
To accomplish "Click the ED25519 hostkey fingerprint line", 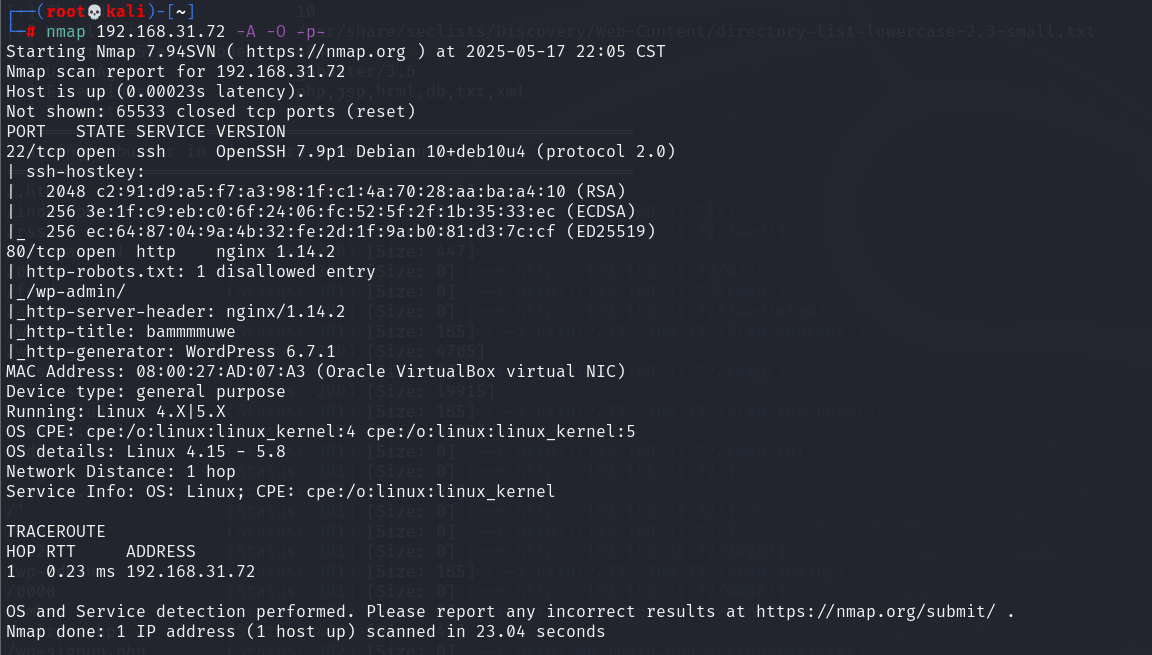I will tap(350, 231).
